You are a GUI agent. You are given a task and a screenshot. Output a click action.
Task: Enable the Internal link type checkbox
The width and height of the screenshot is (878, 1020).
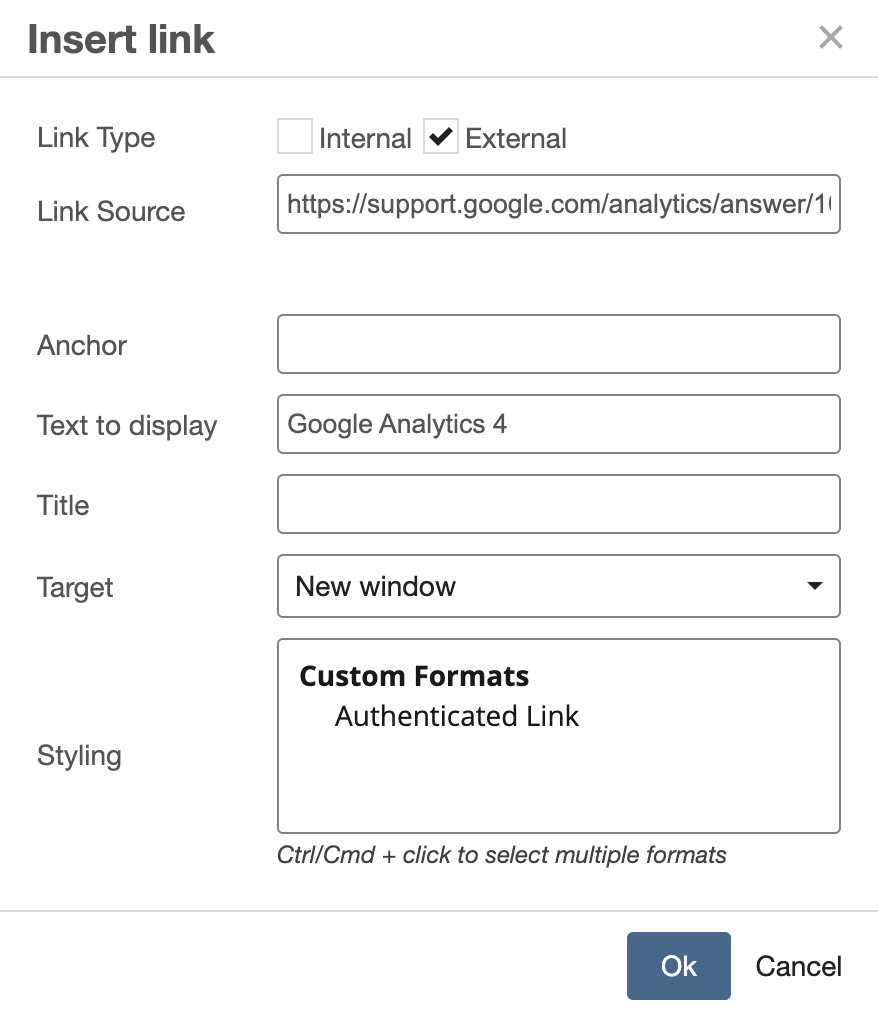coord(294,137)
